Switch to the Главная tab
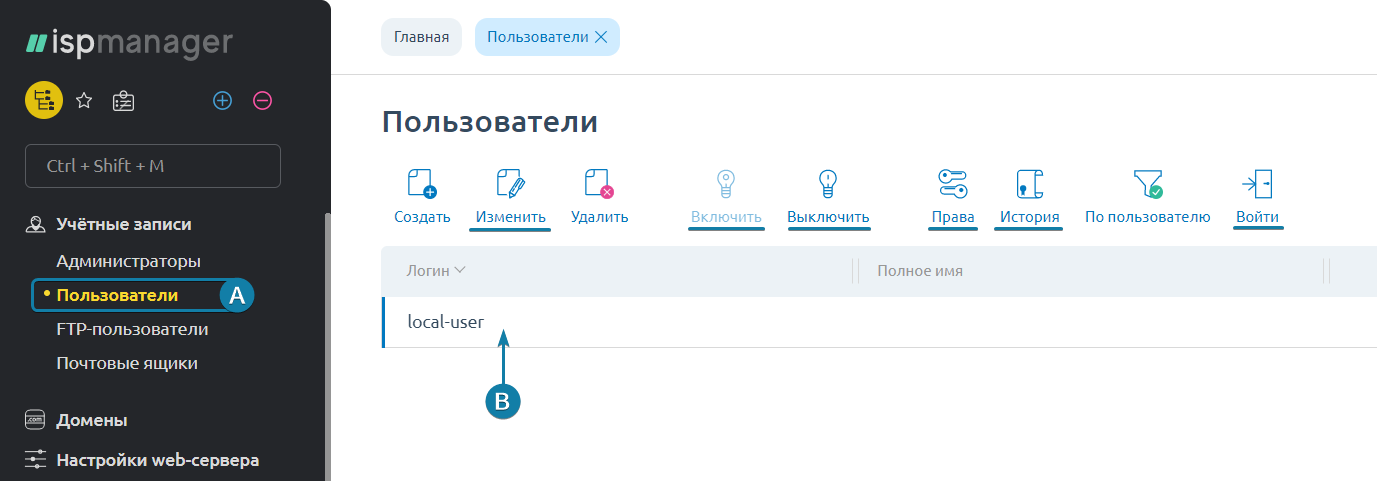 click(x=421, y=37)
